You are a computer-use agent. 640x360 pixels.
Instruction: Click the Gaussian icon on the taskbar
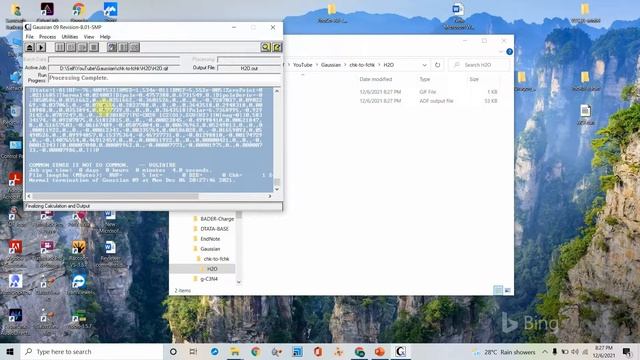click(x=400, y=351)
